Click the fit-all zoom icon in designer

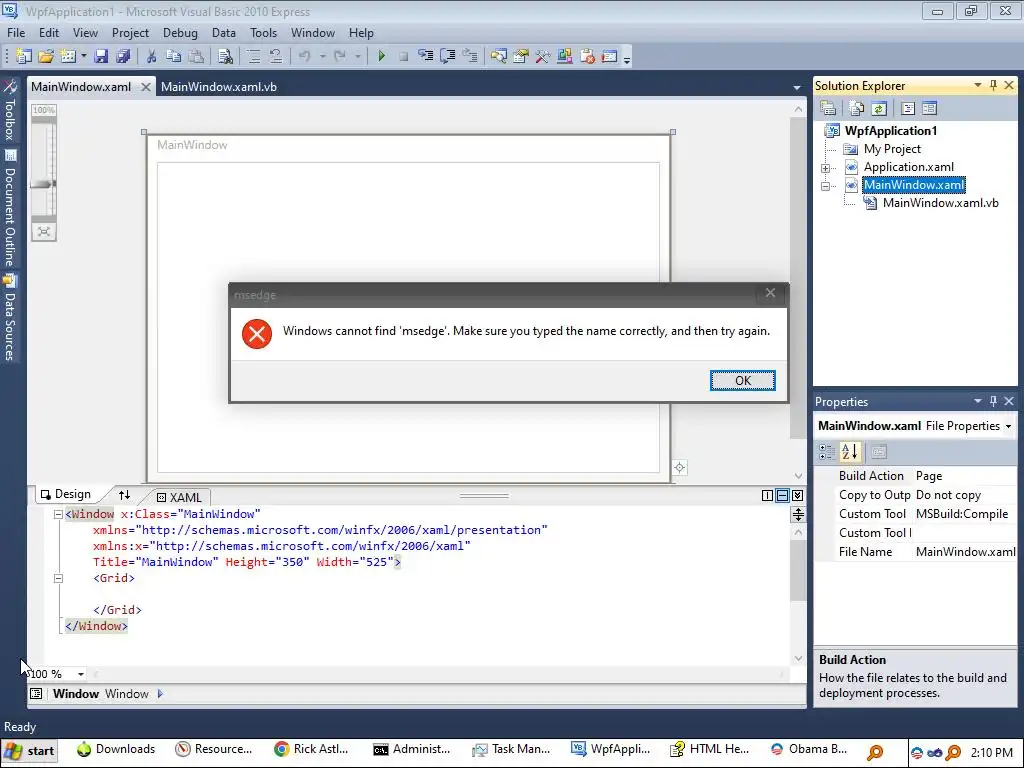click(44, 231)
